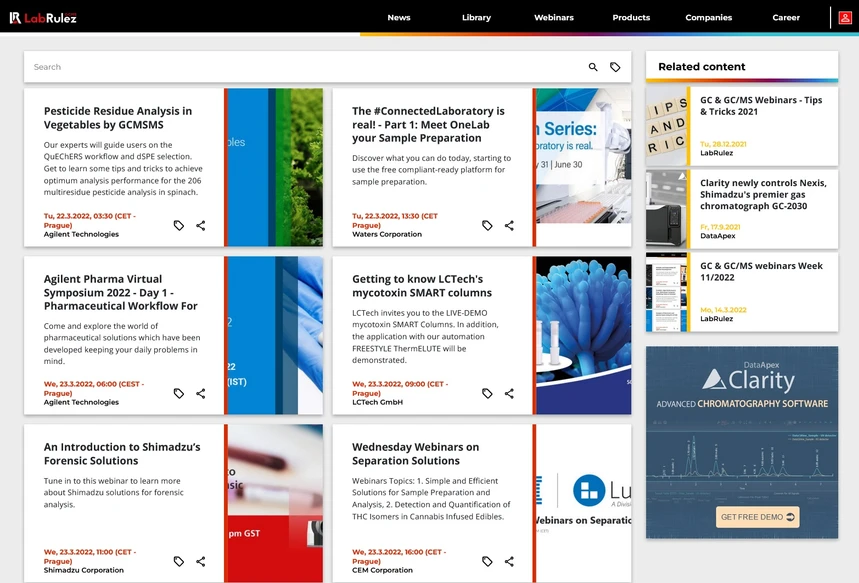Open the #ConnectedLaboratory is real title
Screen dimensions: 859x583
[x=428, y=124]
